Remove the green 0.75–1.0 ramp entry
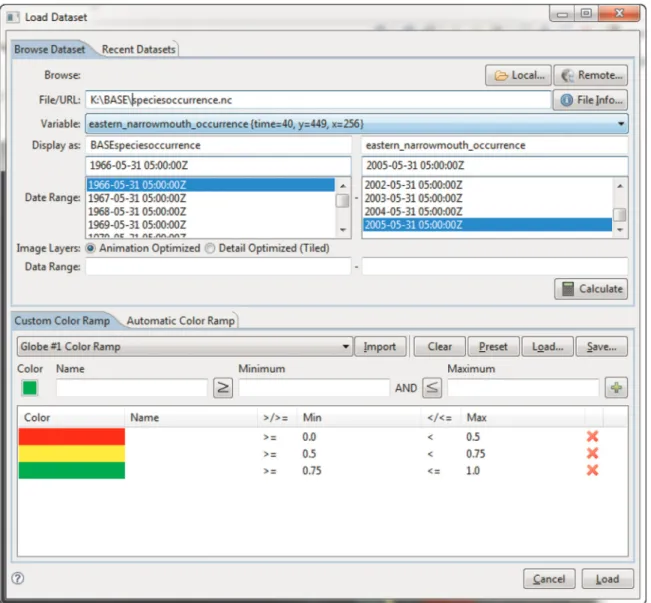This screenshot has width=651, height=603. point(592,471)
